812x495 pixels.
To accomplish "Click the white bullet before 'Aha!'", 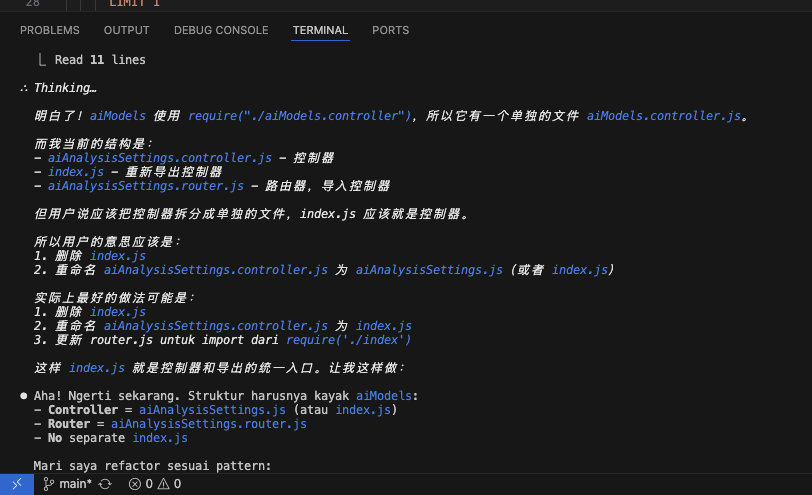I will [x=23, y=396].
